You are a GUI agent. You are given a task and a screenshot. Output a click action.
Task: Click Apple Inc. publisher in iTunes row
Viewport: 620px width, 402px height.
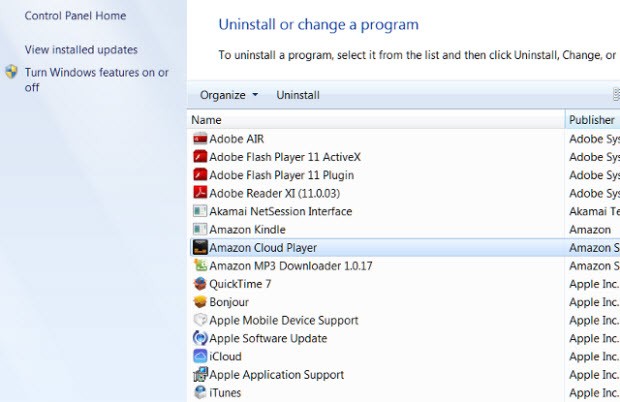point(594,393)
